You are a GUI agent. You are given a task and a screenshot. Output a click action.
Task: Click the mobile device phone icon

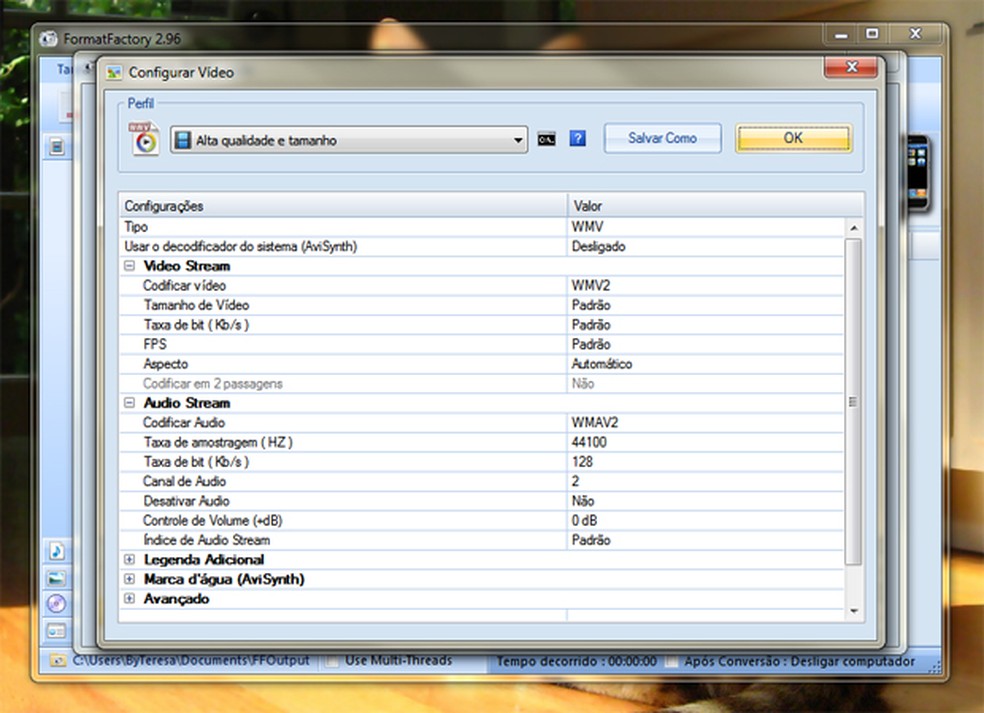tap(917, 172)
